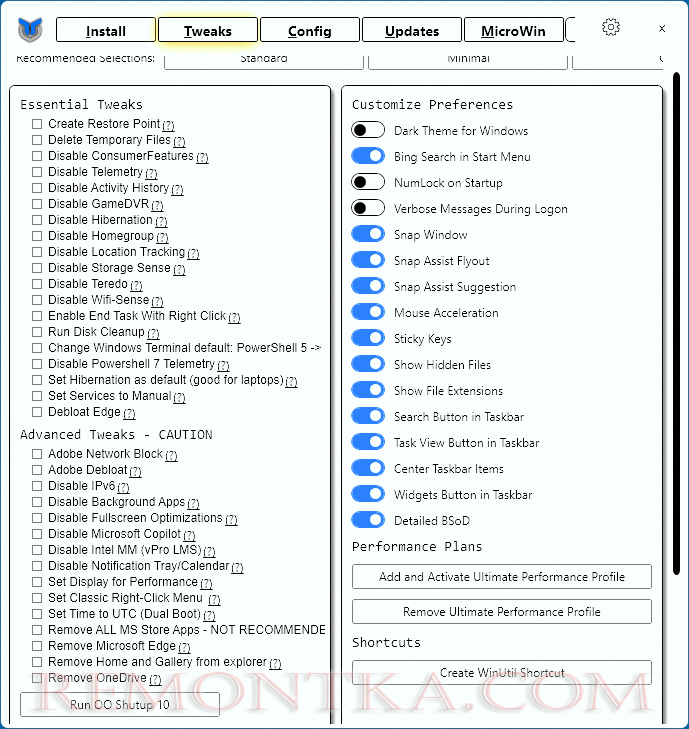
Task: Open help for Disable Storage Sense
Action: pyautogui.click(x=179, y=269)
